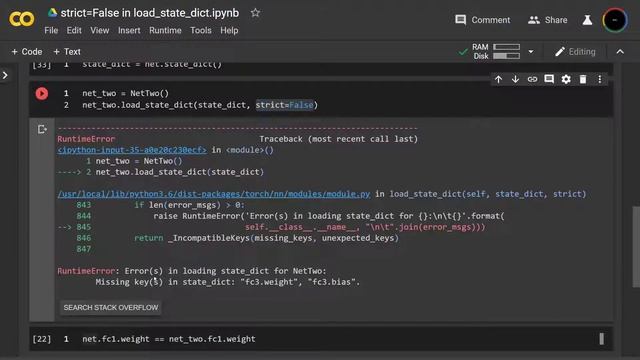Open the Comment panel
The height and width of the screenshot is (360, 640).
coord(482,20)
